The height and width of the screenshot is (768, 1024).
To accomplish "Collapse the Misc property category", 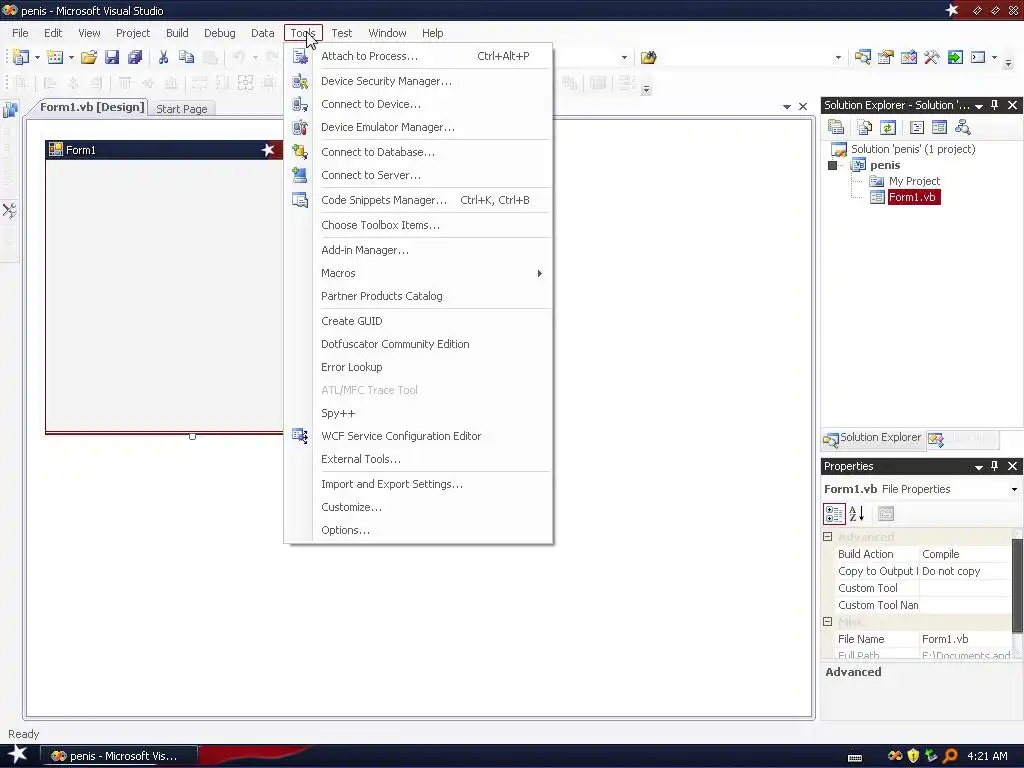I will 827,622.
